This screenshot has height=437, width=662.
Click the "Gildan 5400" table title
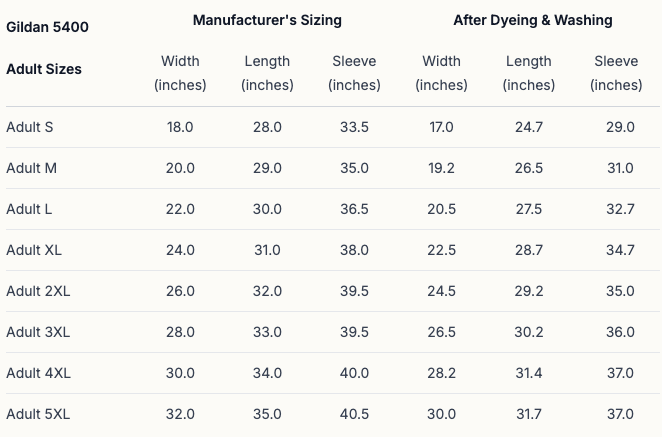coord(47,27)
